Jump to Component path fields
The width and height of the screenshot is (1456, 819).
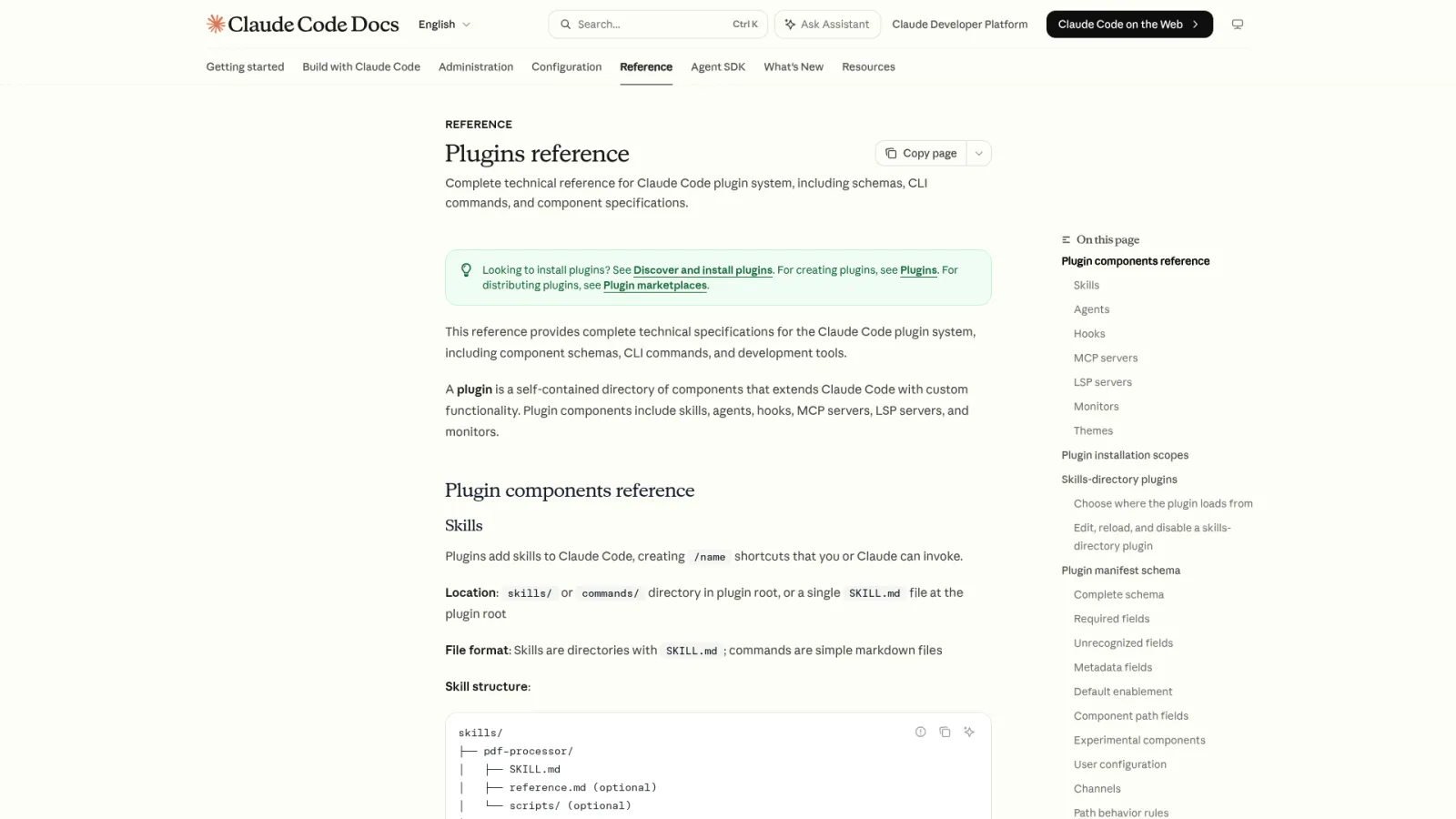[x=1130, y=716]
